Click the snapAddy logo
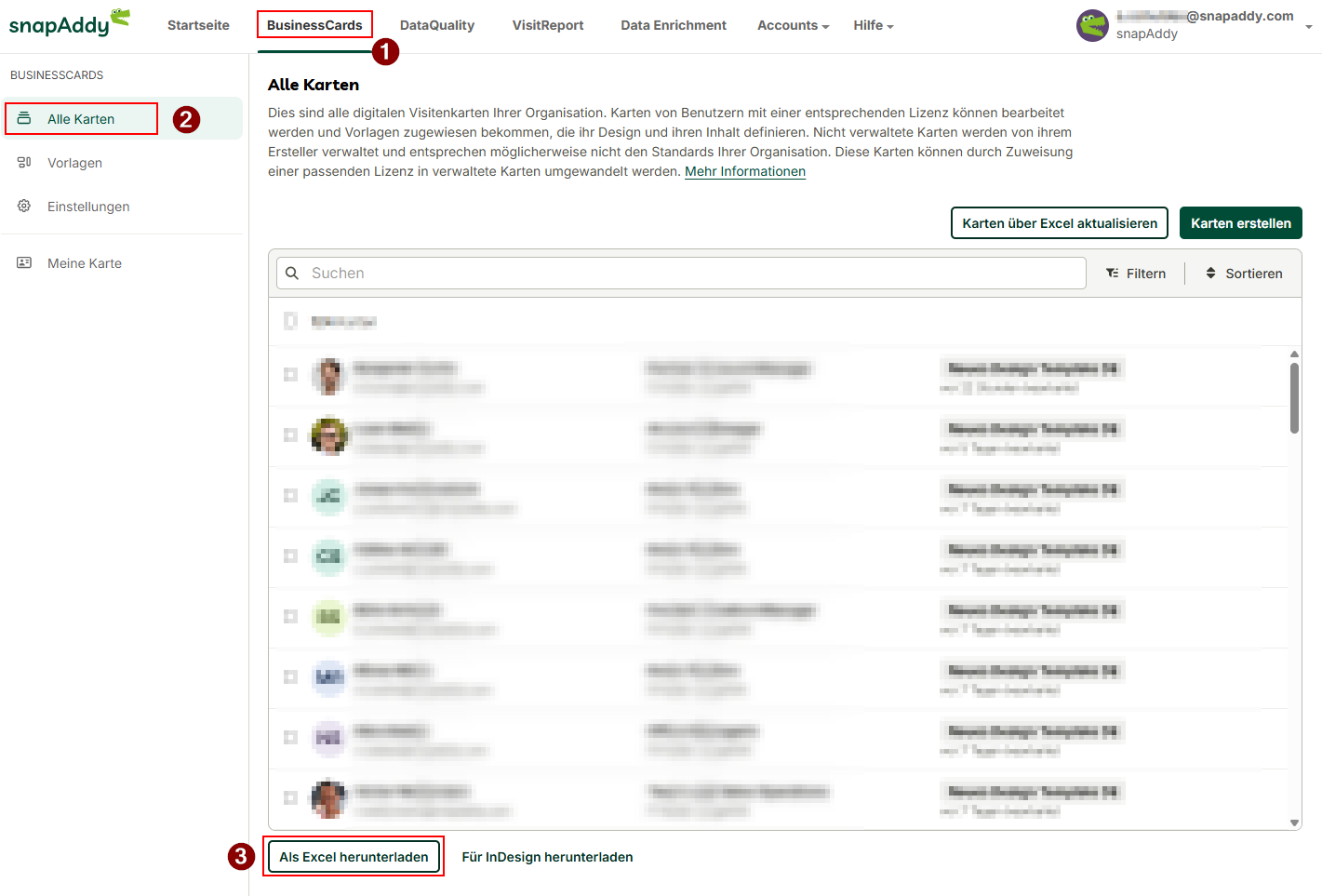1322x896 pixels. tap(69, 23)
